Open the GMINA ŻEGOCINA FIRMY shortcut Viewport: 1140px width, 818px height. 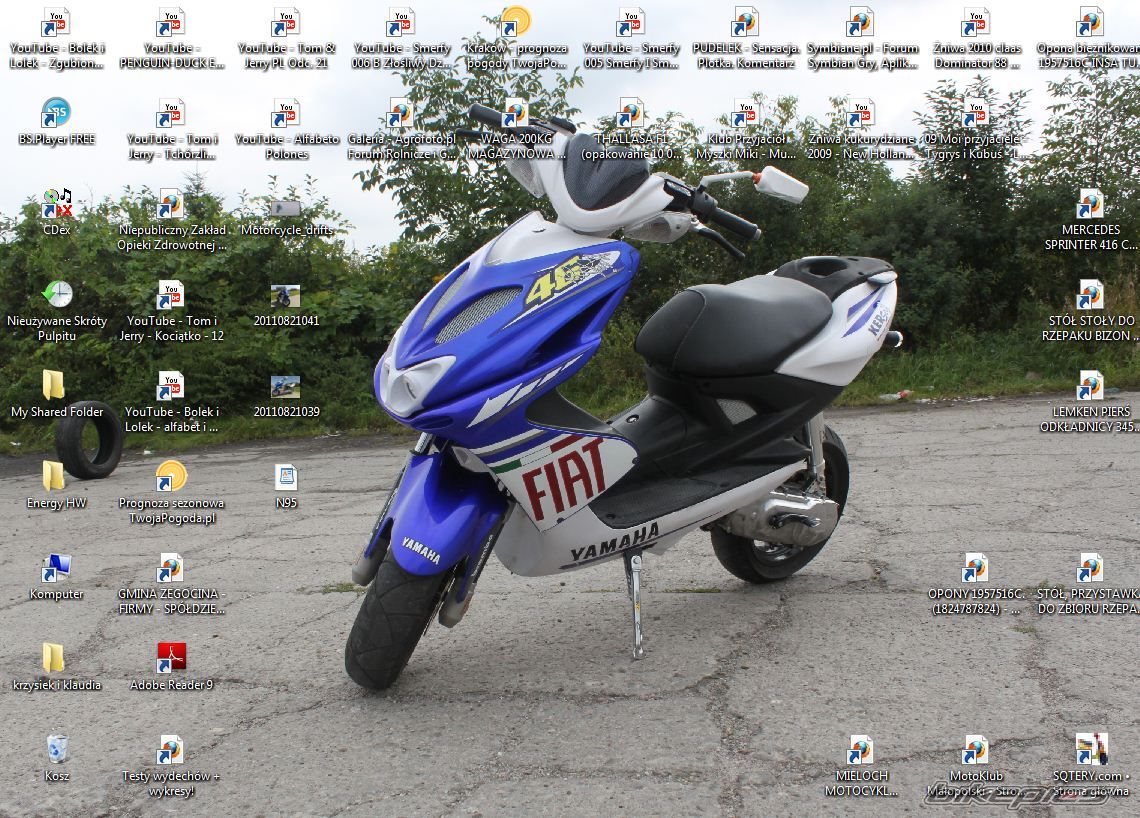(x=171, y=569)
